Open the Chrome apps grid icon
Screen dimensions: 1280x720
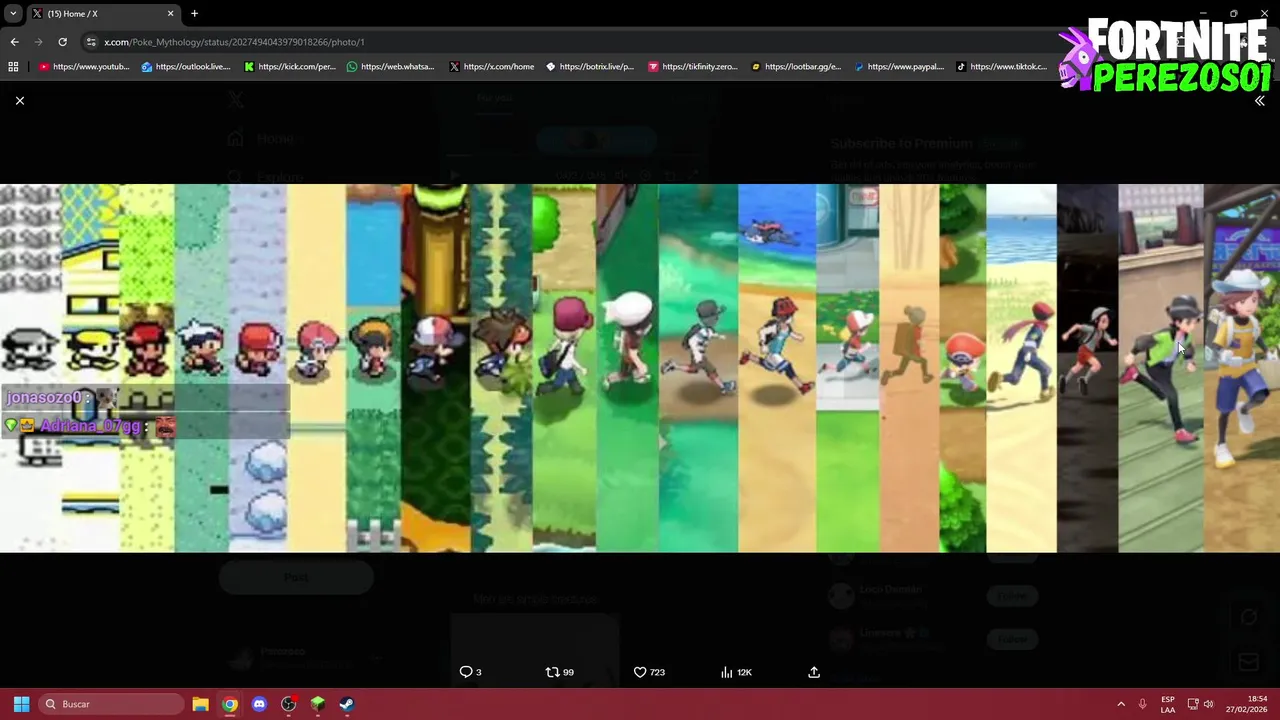[13, 67]
